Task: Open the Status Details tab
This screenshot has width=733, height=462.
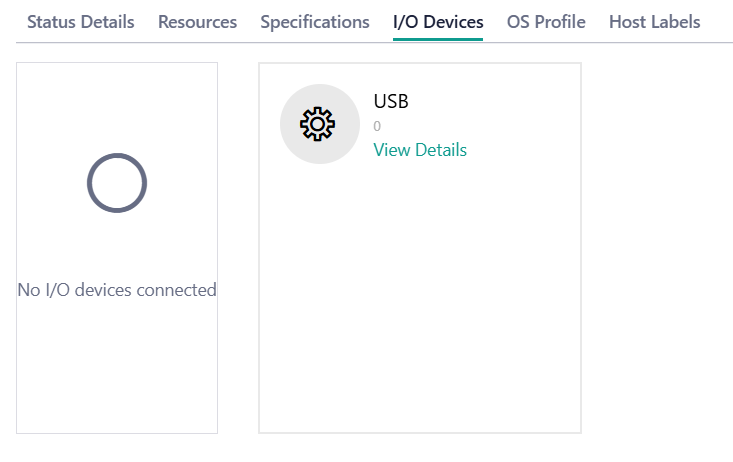Action: [80, 22]
